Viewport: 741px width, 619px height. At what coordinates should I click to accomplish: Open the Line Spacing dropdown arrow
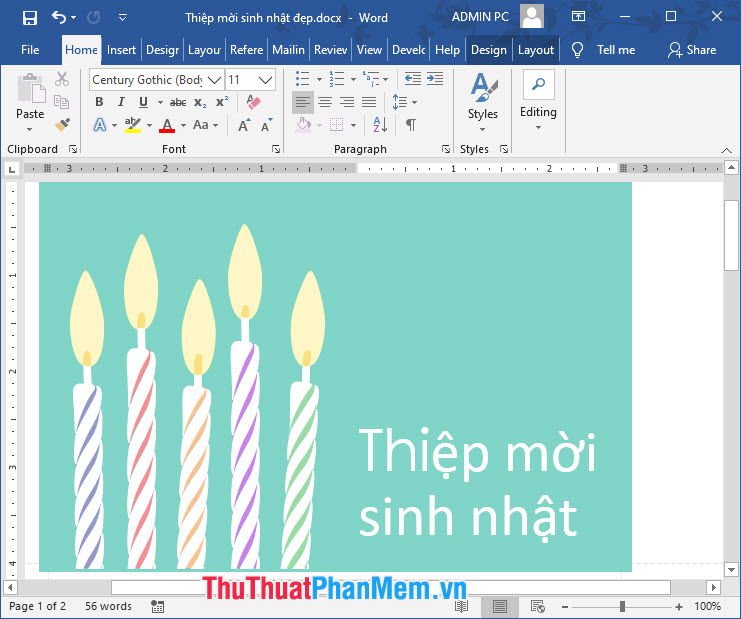tap(414, 102)
